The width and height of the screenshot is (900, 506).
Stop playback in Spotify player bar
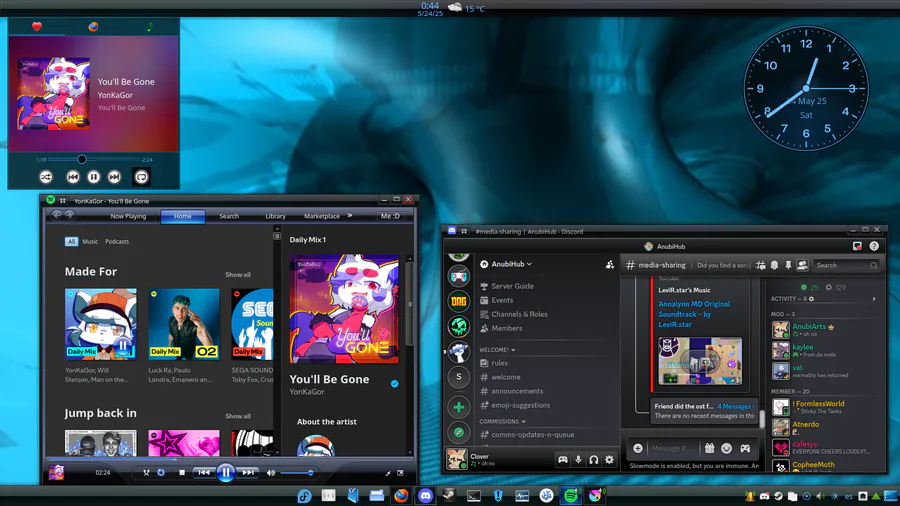click(x=182, y=473)
